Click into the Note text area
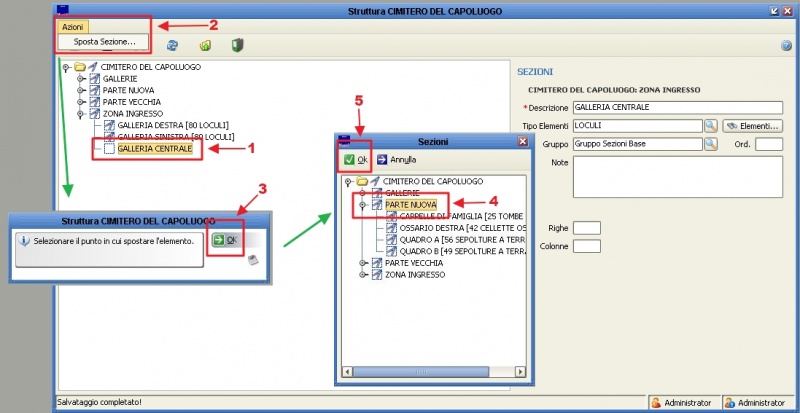The image size is (800, 413). pos(678,177)
